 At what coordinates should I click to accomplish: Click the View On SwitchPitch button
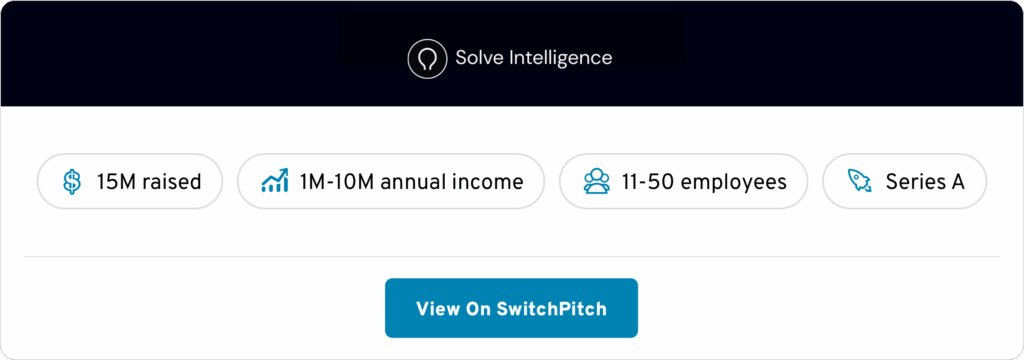pyautogui.click(x=511, y=308)
